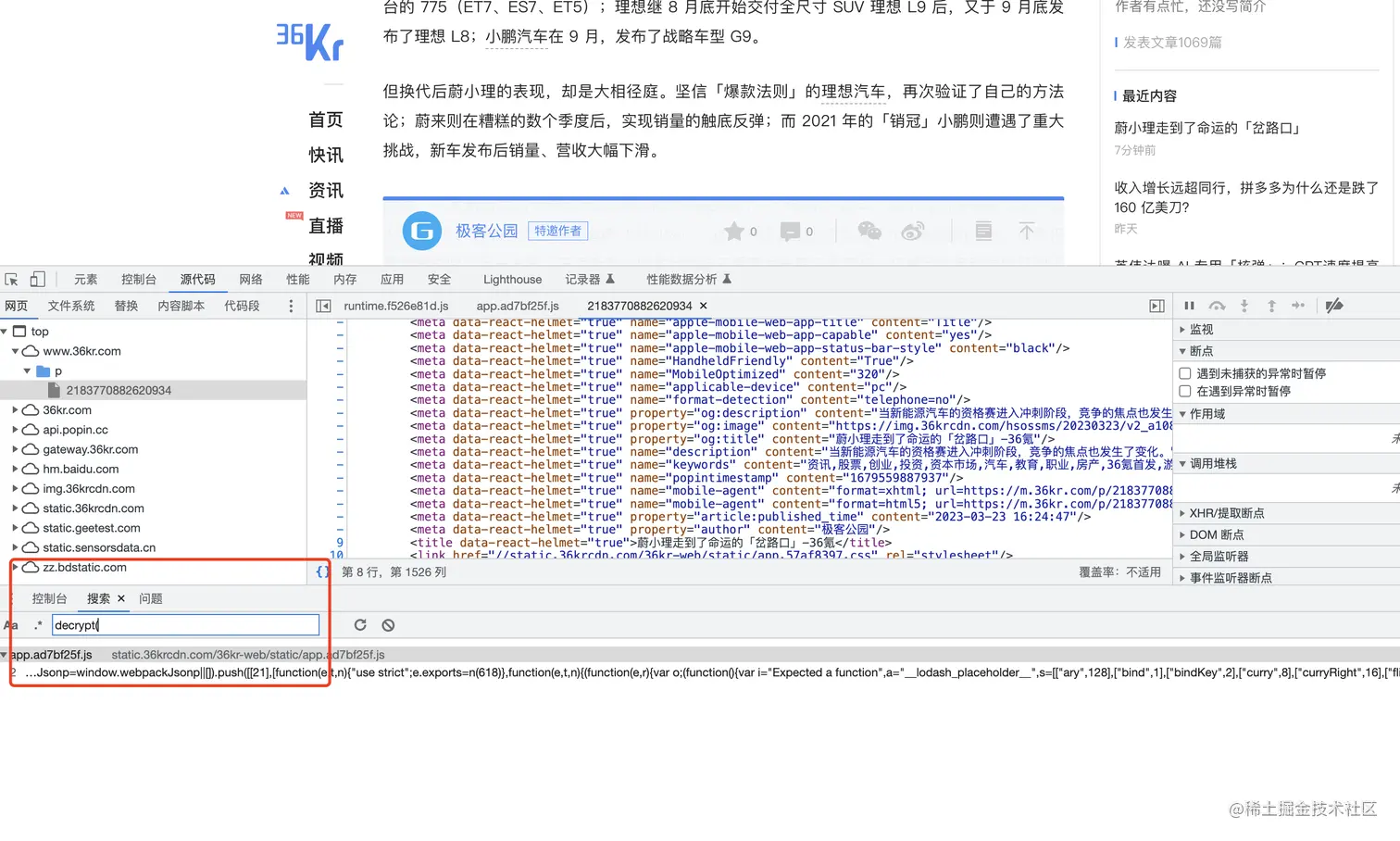Image resolution: width=1400 pixels, height=841 pixels.
Task: Step into next function call
Action: coord(1244,306)
